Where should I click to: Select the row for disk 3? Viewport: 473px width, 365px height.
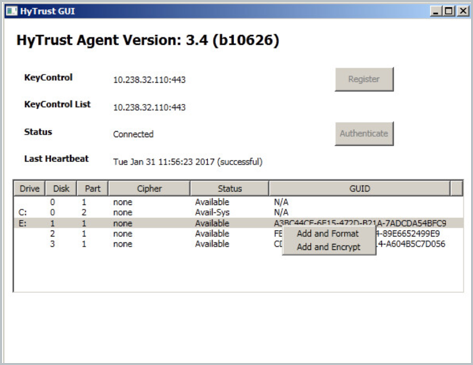(x=238, y=244)
